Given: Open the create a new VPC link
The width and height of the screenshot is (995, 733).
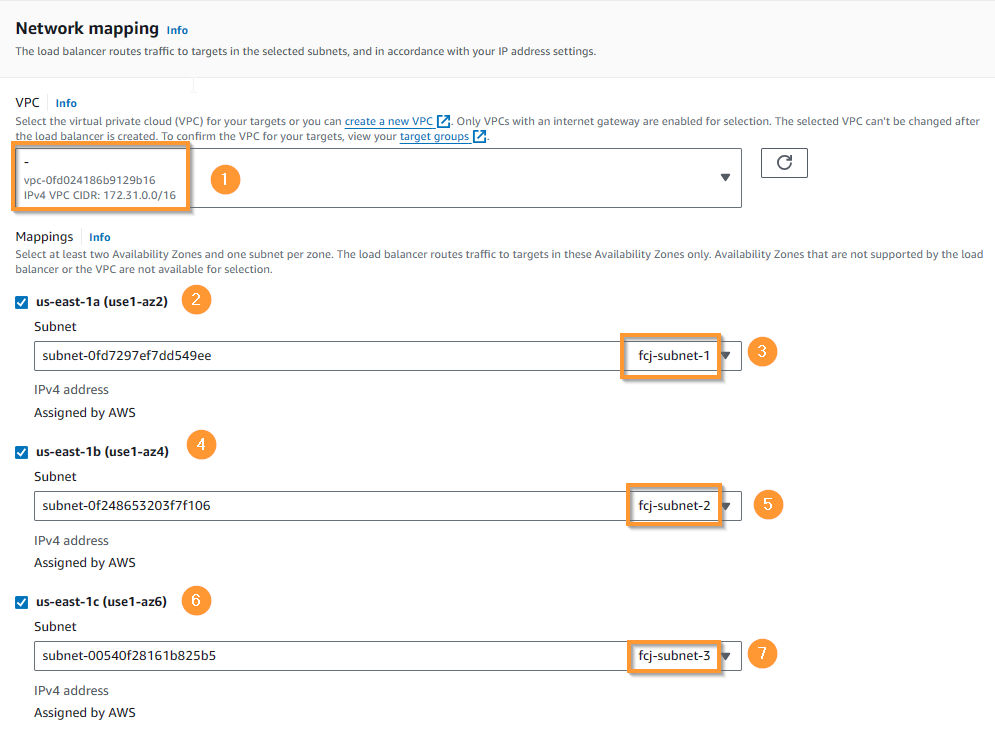Looking at the screenshot, I should tap(388, 121).
